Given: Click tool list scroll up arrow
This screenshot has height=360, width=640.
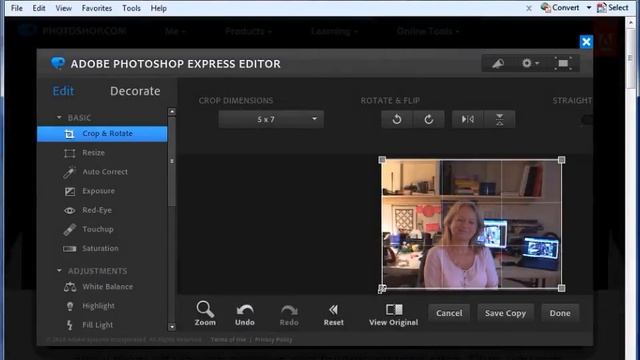Looking at the screenshot, I should point(172,111).
